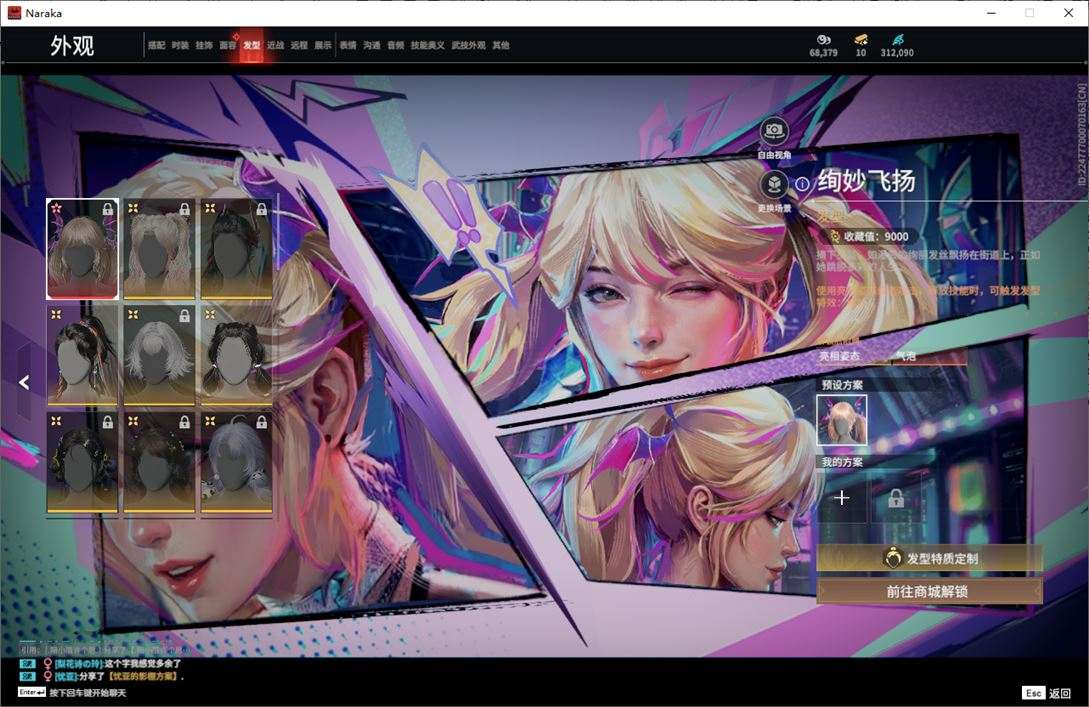Screen dimensions: 1089x707
Task: Click the Esc key return icon
Action: coord(1033,692)
